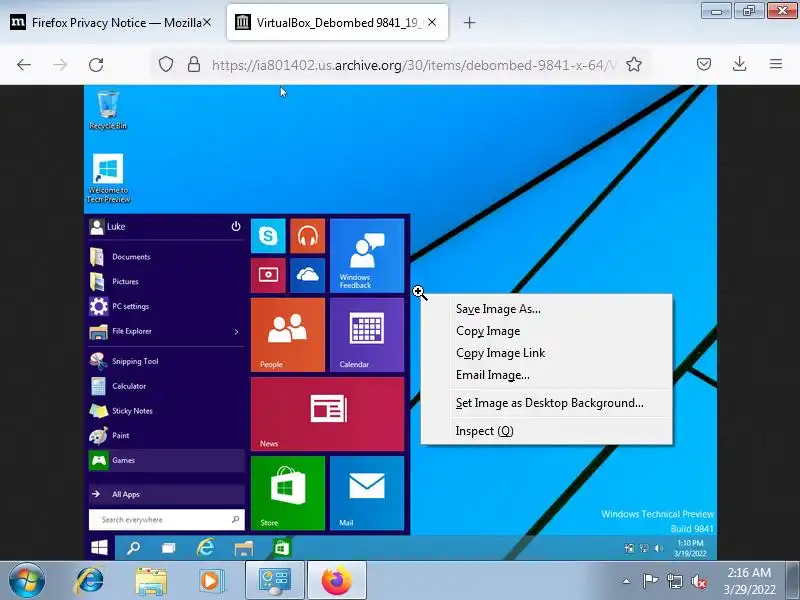Click Store icon on inner taskbar
This screenshot has height=600, width=800.
(x=282, y=548)
